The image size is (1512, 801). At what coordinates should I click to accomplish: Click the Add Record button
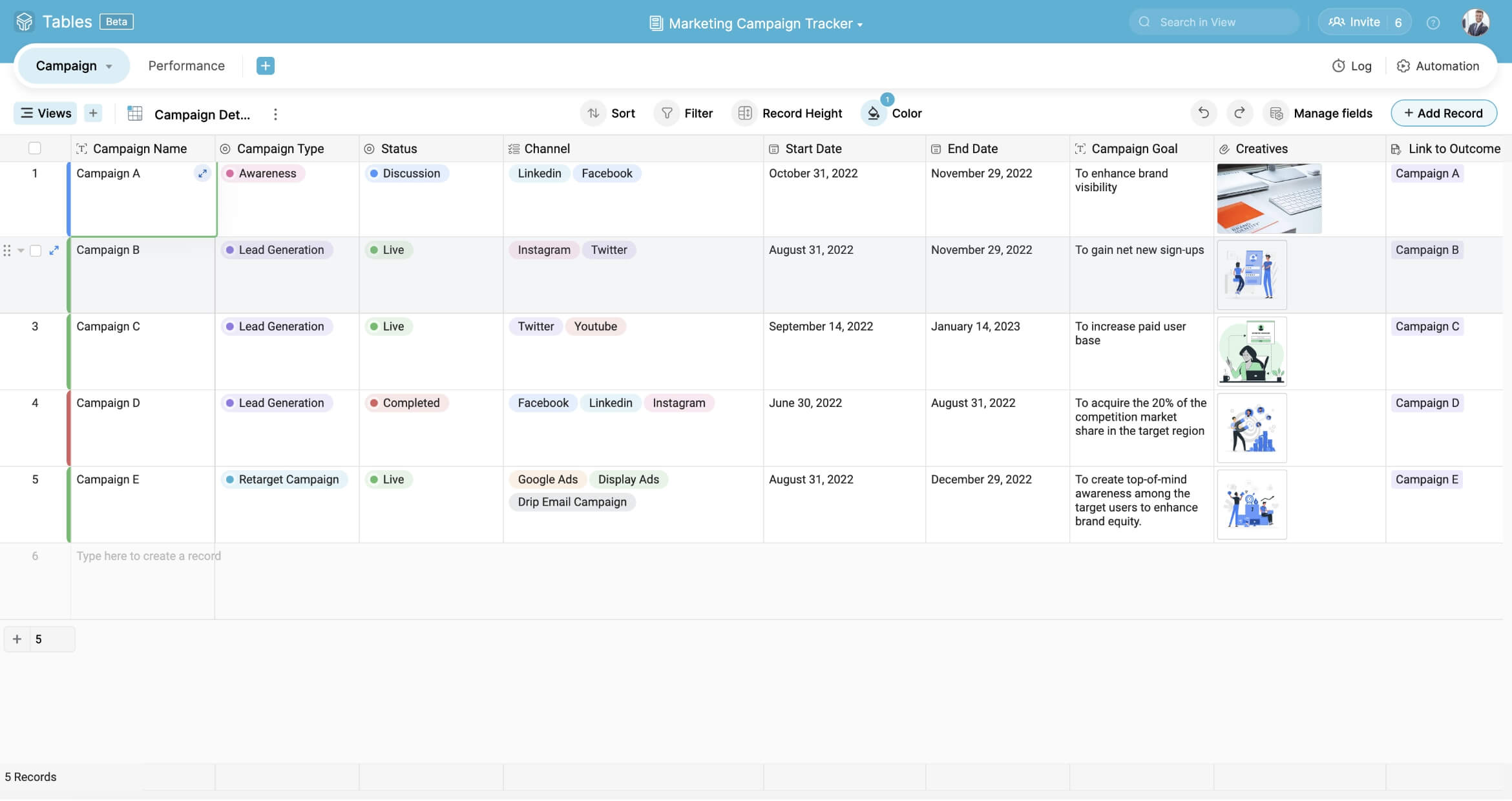(x=1443, y=113)
